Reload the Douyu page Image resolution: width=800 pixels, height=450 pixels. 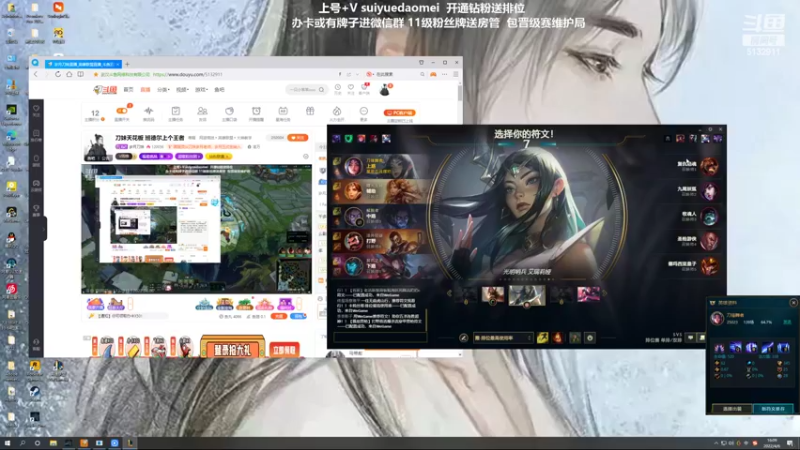(x=58, y=74)
